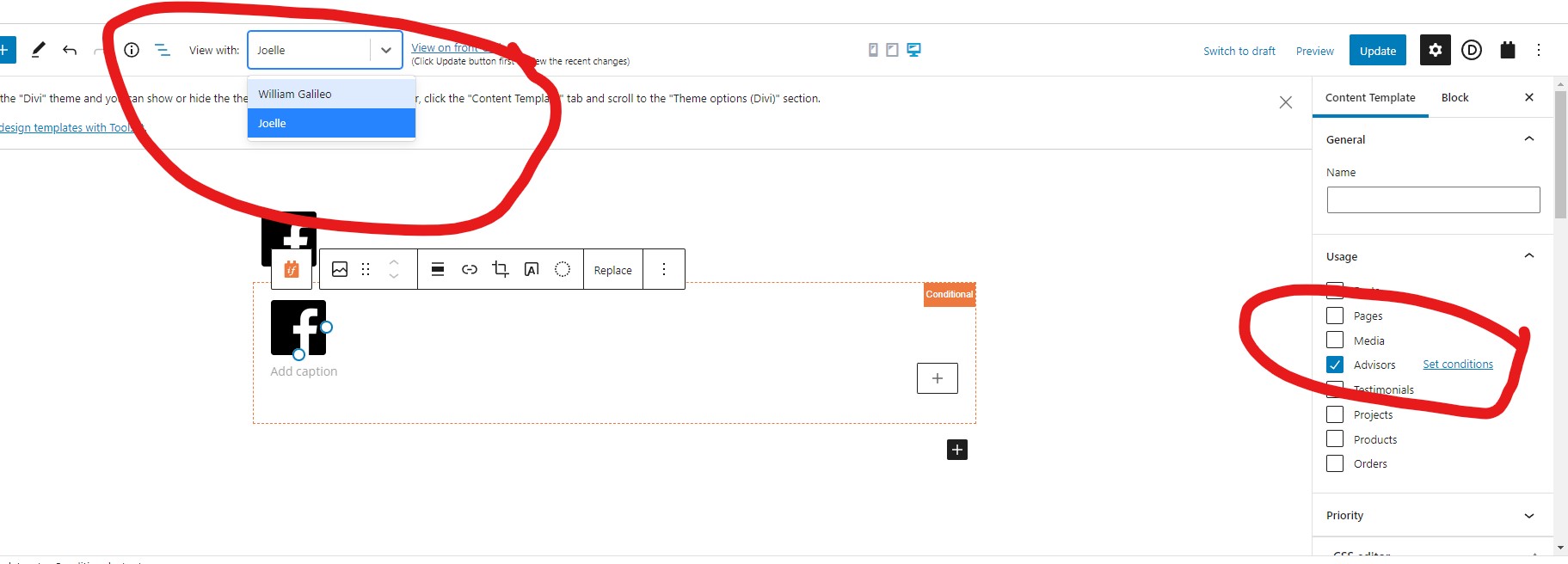Image resolution: width=1568 pixels, height=564 pixels.
Task: Collapse the General section
Action: click(x=1529, y=139)
